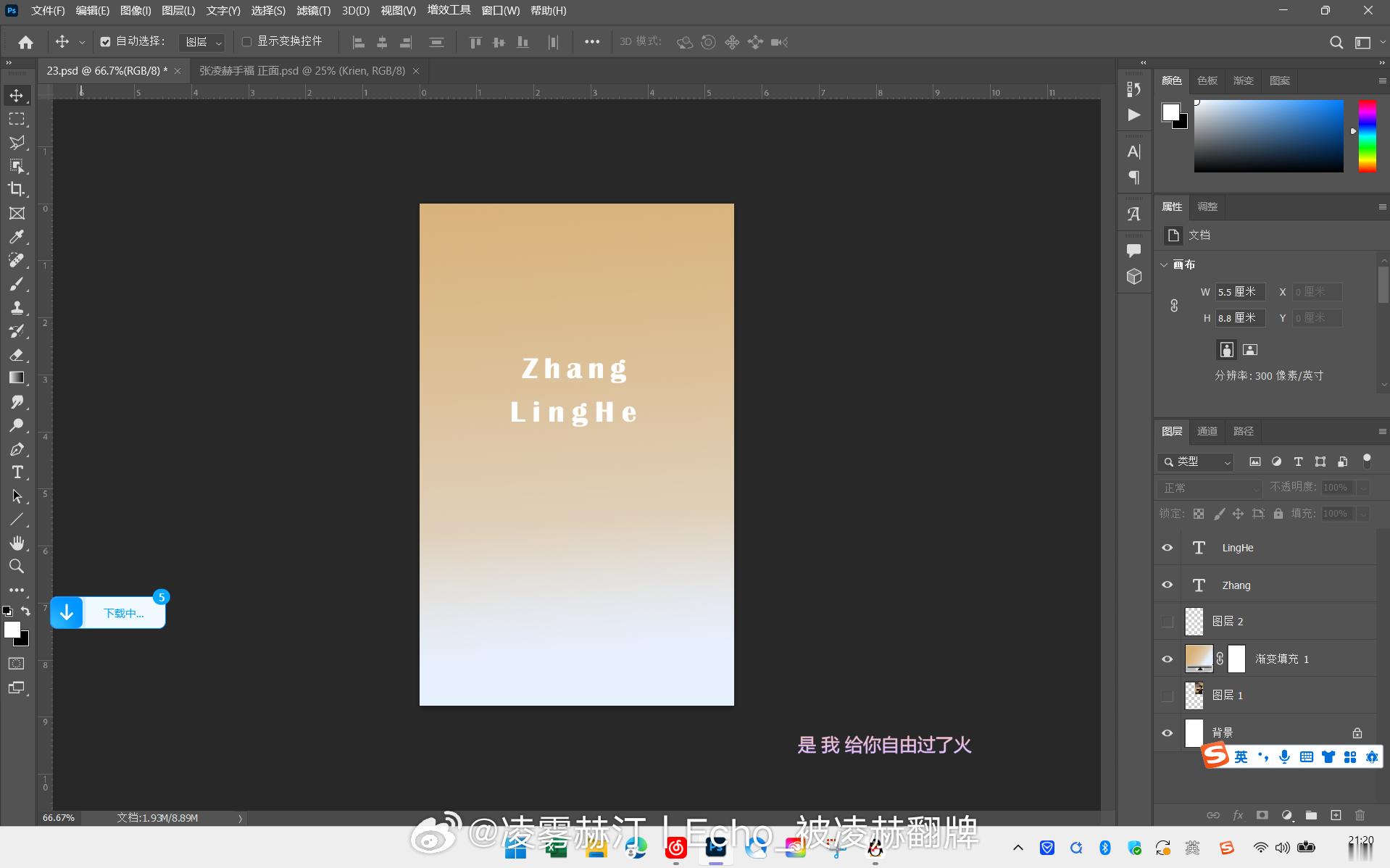1390x868 pixels.
Task: Select the Clone Stamp tool
Action: [17, 307]
